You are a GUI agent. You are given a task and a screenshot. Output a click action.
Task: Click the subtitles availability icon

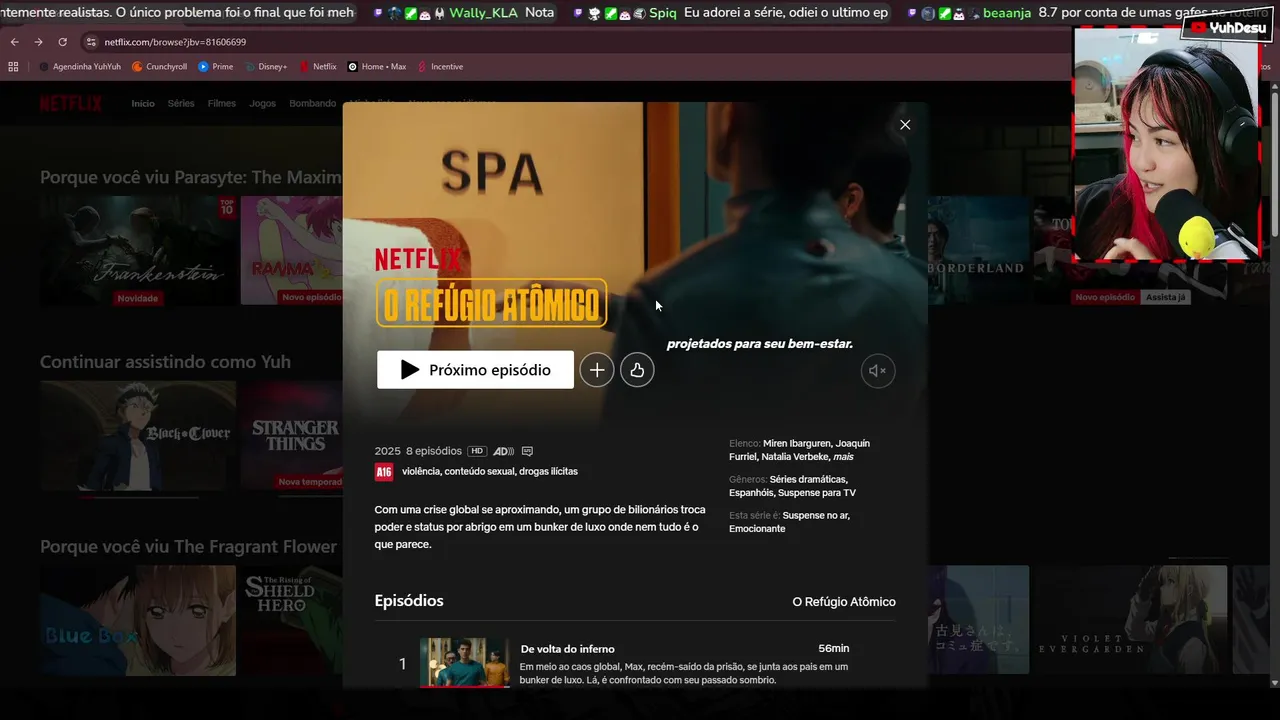[x=527, y=451]
